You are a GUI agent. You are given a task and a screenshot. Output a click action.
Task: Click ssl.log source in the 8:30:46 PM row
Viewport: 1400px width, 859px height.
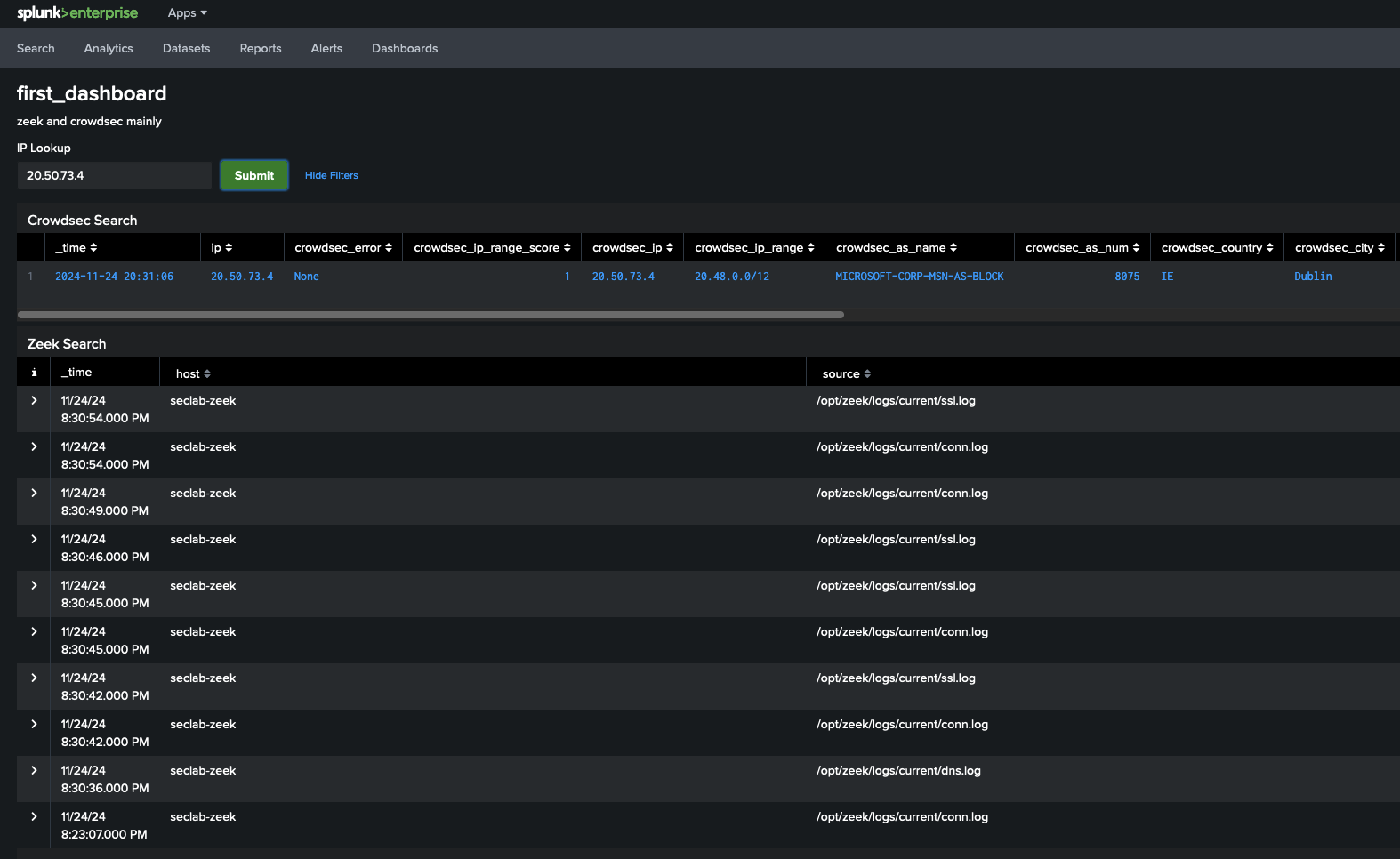click(896, 540)
